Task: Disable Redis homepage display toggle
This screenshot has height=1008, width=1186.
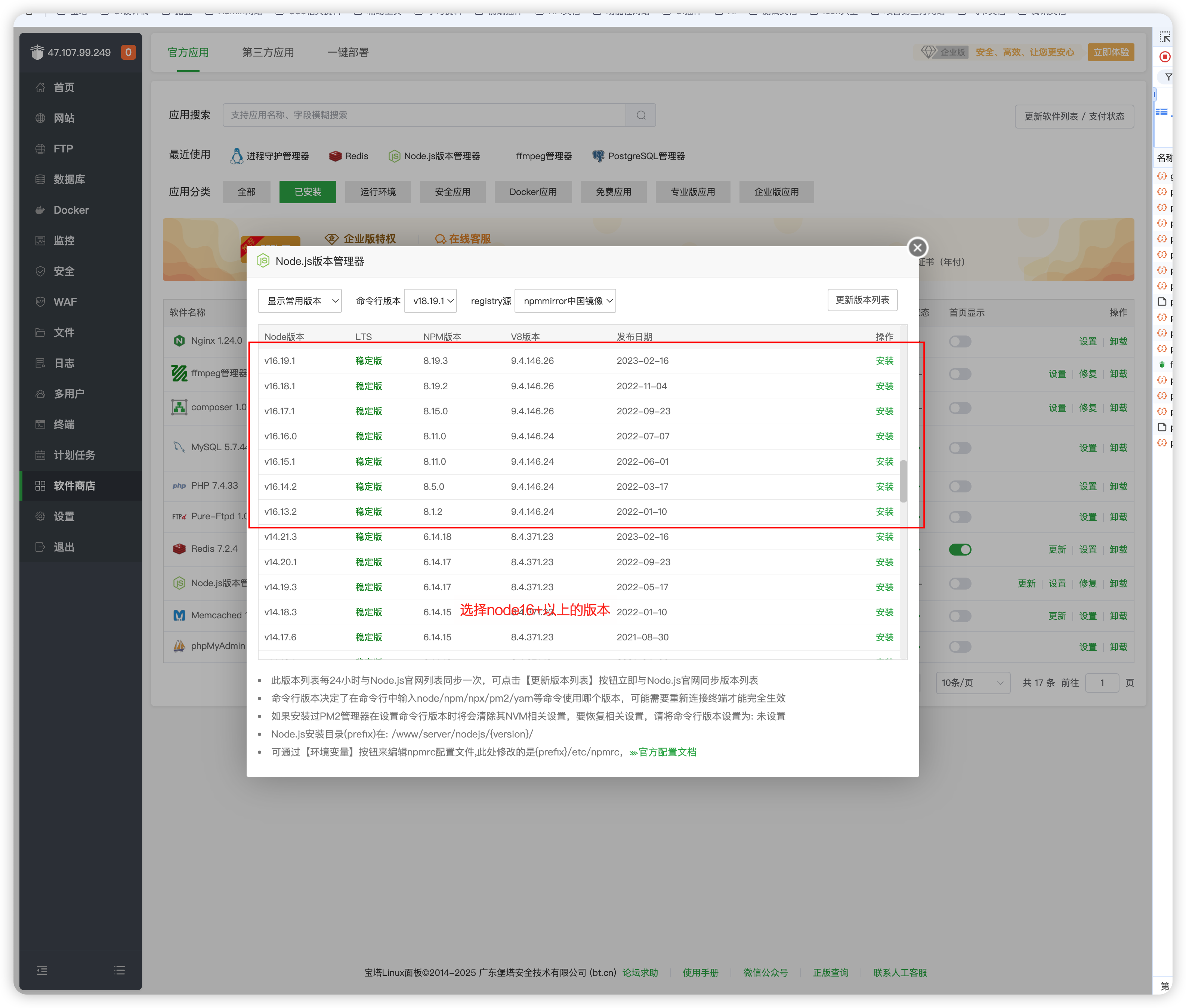Action: (x=960, y=549)
